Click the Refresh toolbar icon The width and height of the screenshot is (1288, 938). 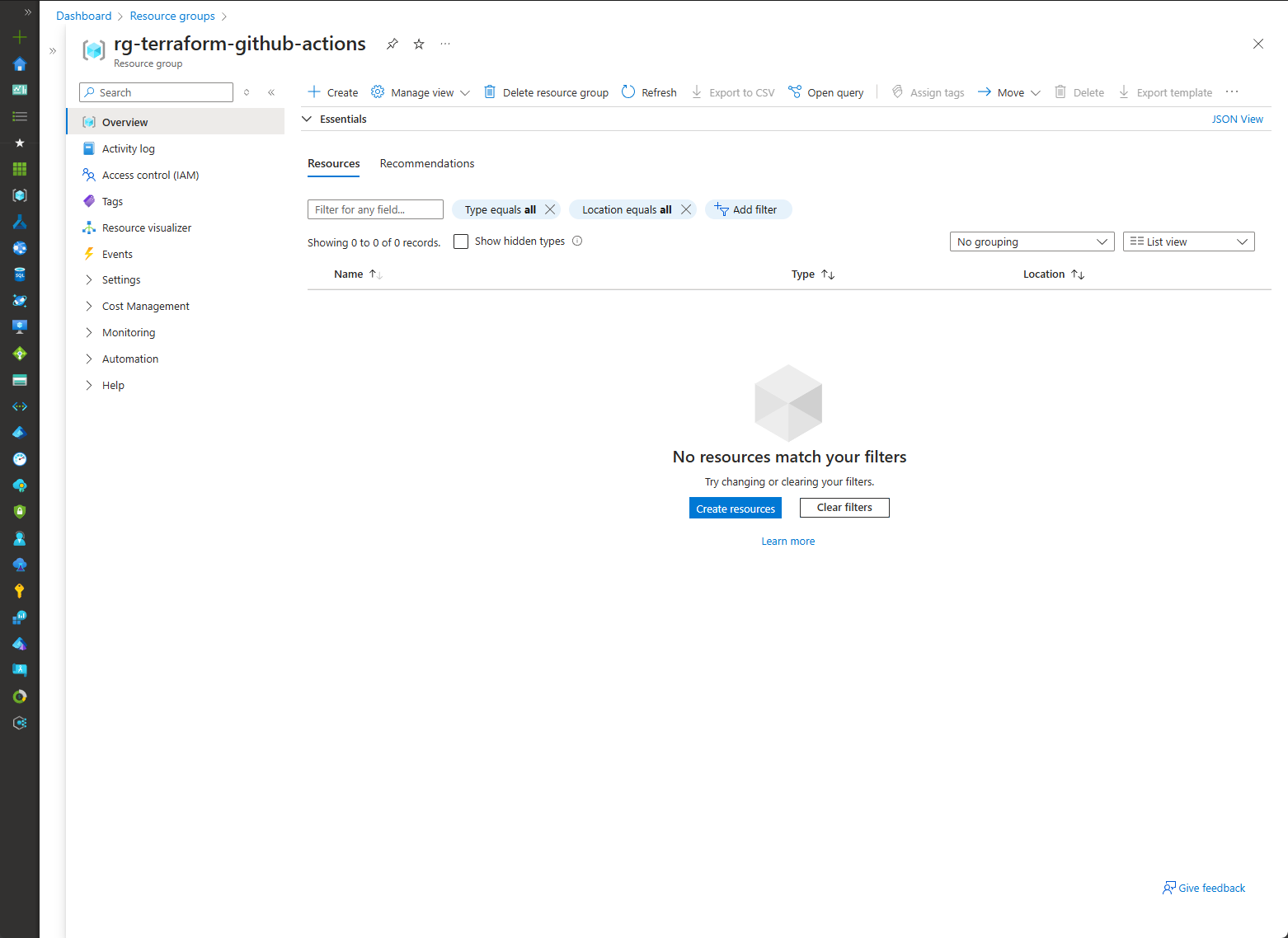pyautogui.click(x=628, y=92)
